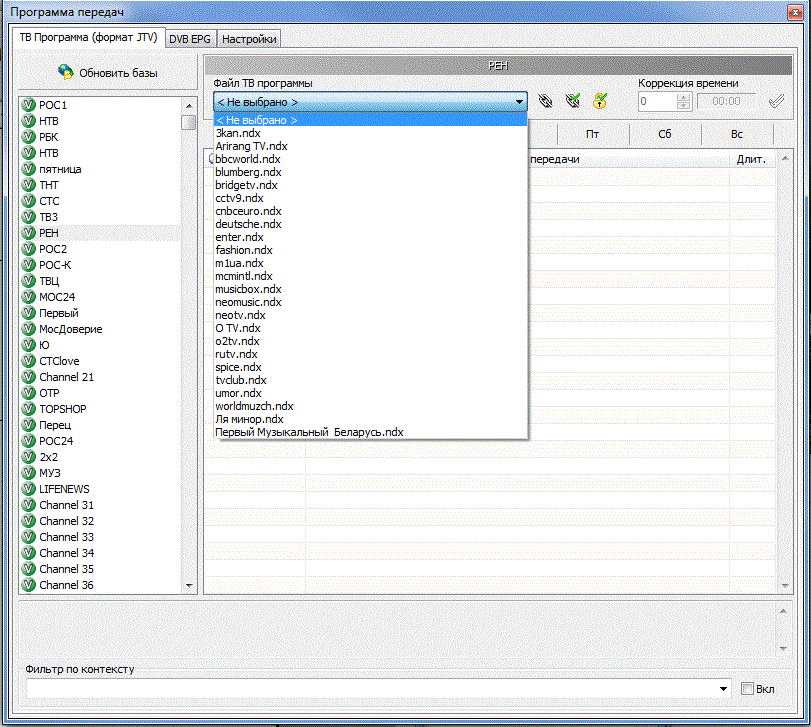Screen dimensions: 811x727
Task: Expand the Фильтр по контексту dropdown
Action: [724, 689]
